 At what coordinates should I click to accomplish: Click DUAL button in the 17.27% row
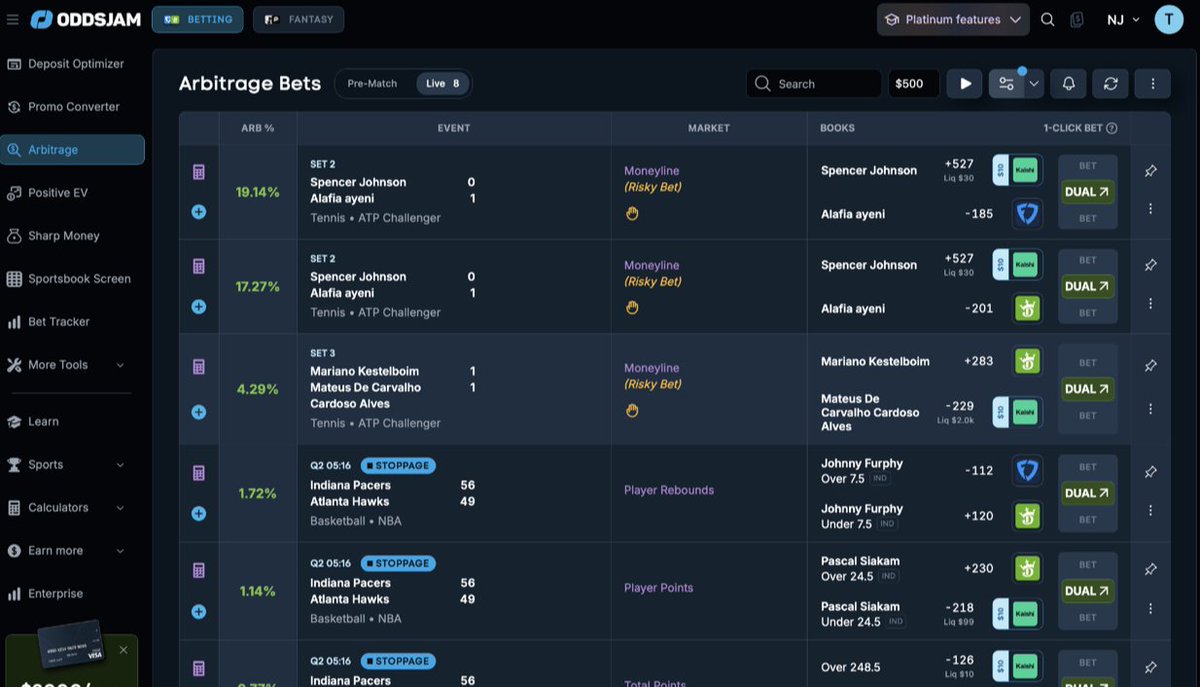pos(1087,286)
